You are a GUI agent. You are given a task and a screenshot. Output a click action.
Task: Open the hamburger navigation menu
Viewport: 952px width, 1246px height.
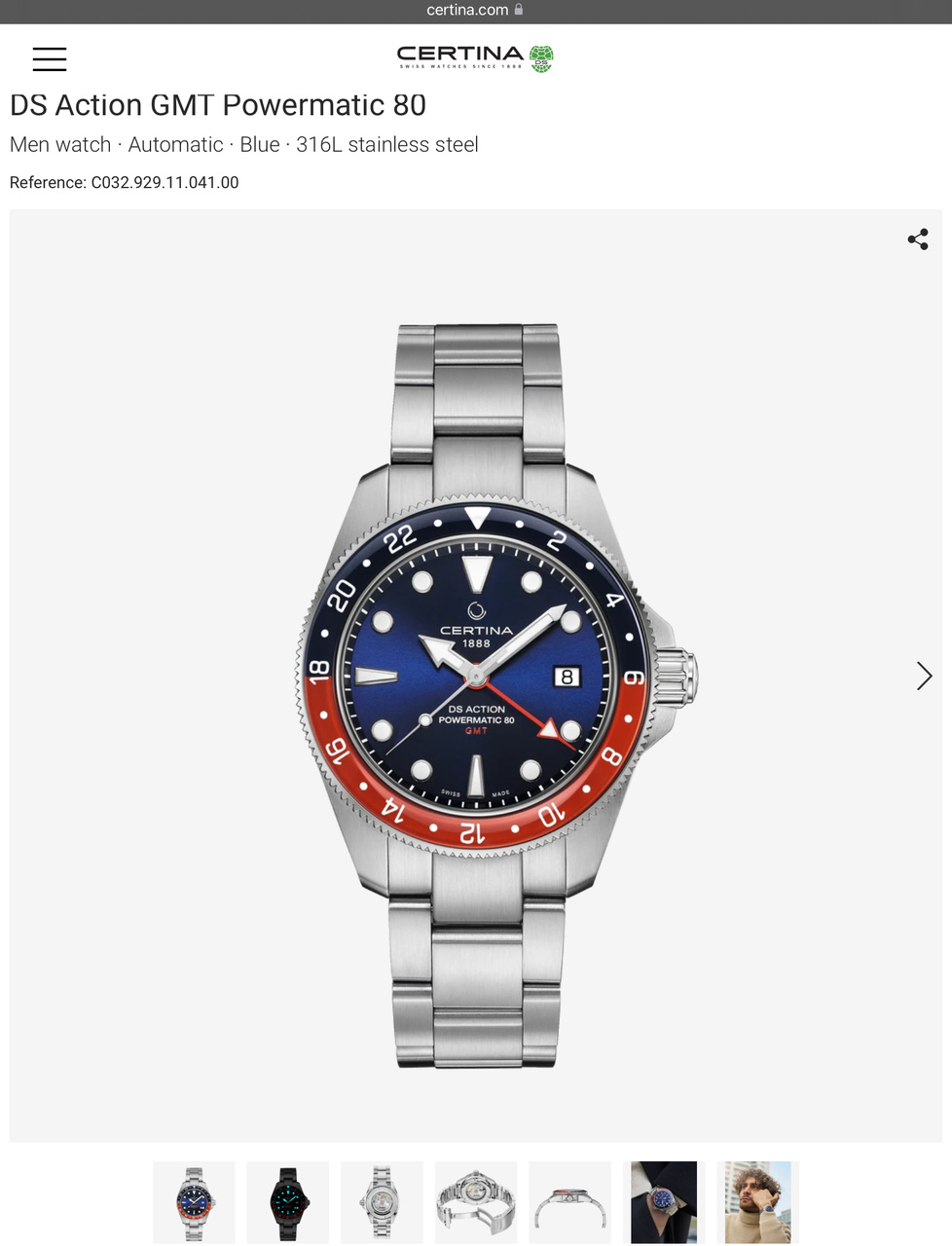point(50,59)
